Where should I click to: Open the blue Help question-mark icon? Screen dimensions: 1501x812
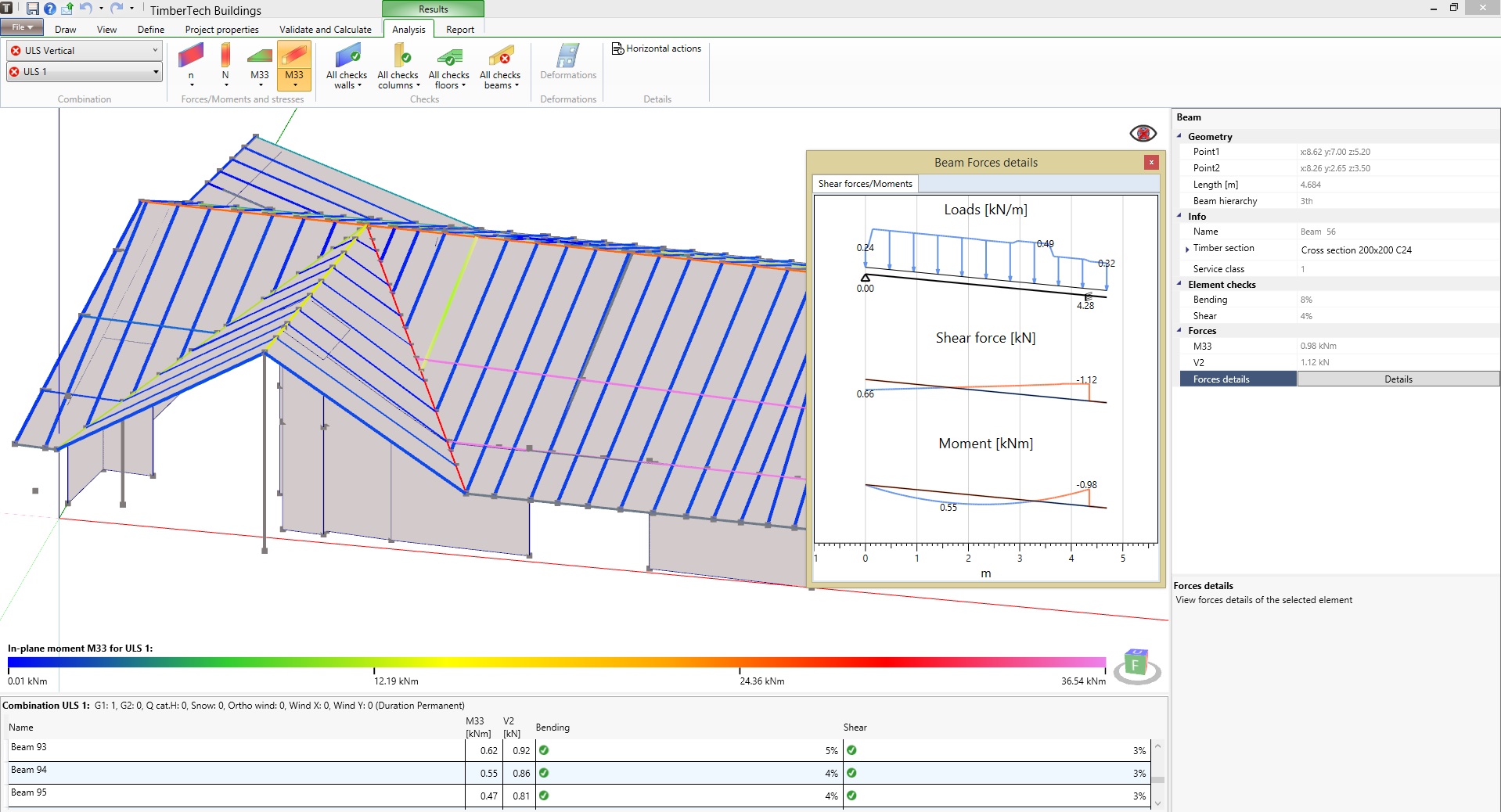tap(50, 9)
